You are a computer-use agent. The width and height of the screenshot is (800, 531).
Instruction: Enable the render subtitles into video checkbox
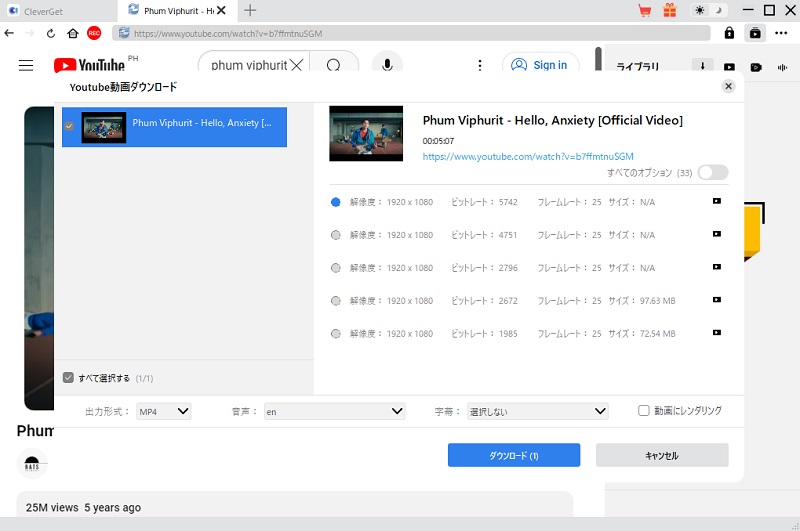coord(644,411)
